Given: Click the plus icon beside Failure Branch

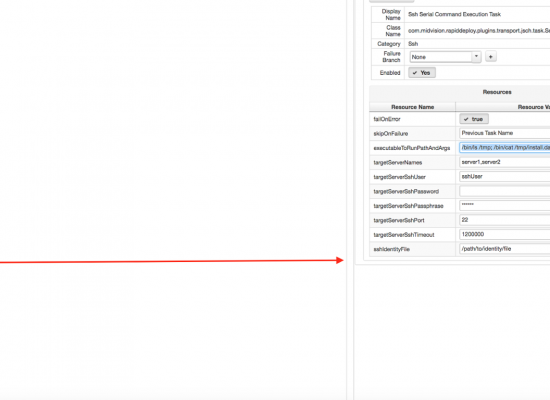Looking at the screenshot, I should click(490, 56).
